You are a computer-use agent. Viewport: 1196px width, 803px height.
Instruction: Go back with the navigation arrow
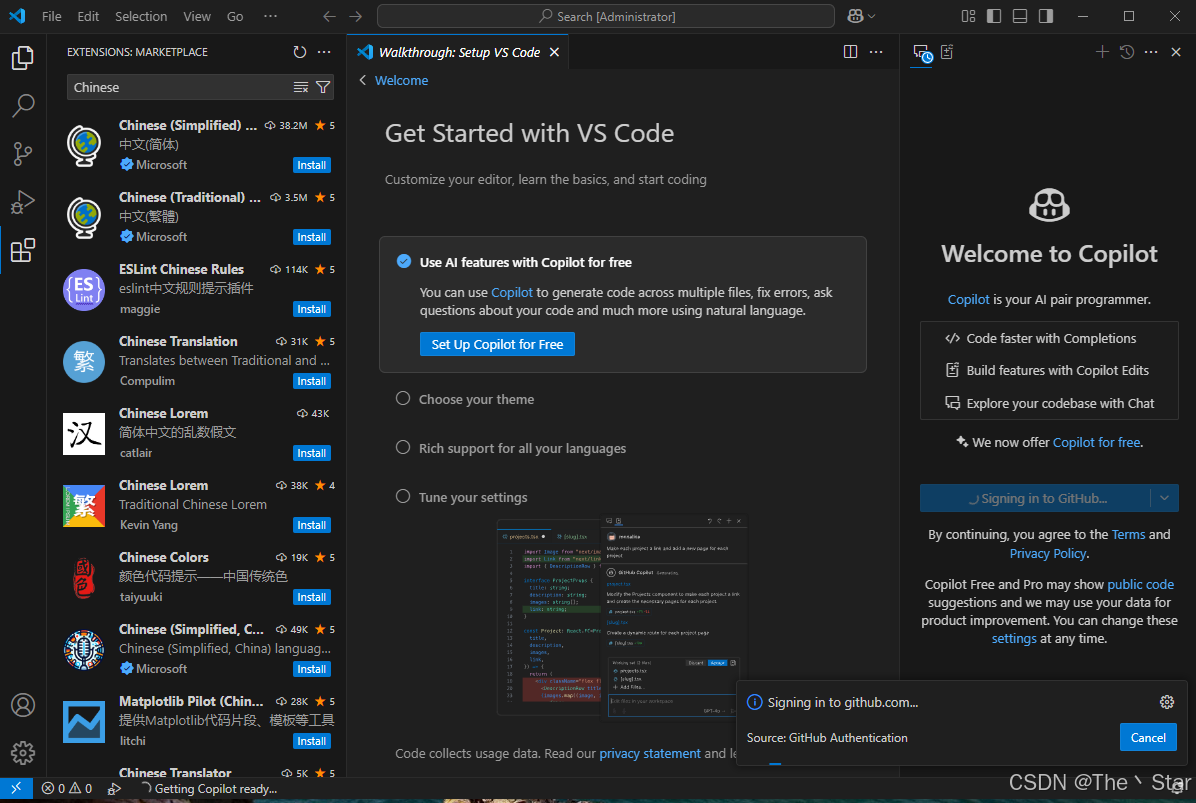click(x=329, y=16)
